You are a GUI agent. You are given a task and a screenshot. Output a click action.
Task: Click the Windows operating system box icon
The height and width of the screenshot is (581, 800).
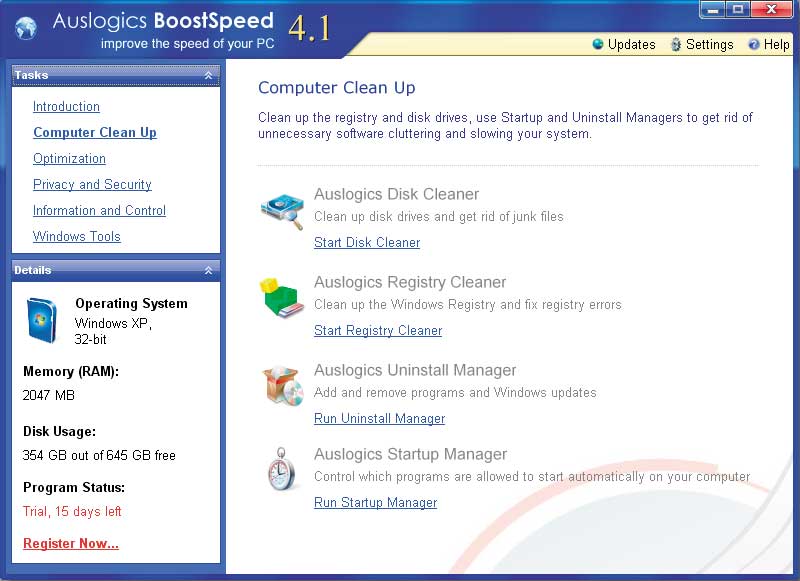41,320
